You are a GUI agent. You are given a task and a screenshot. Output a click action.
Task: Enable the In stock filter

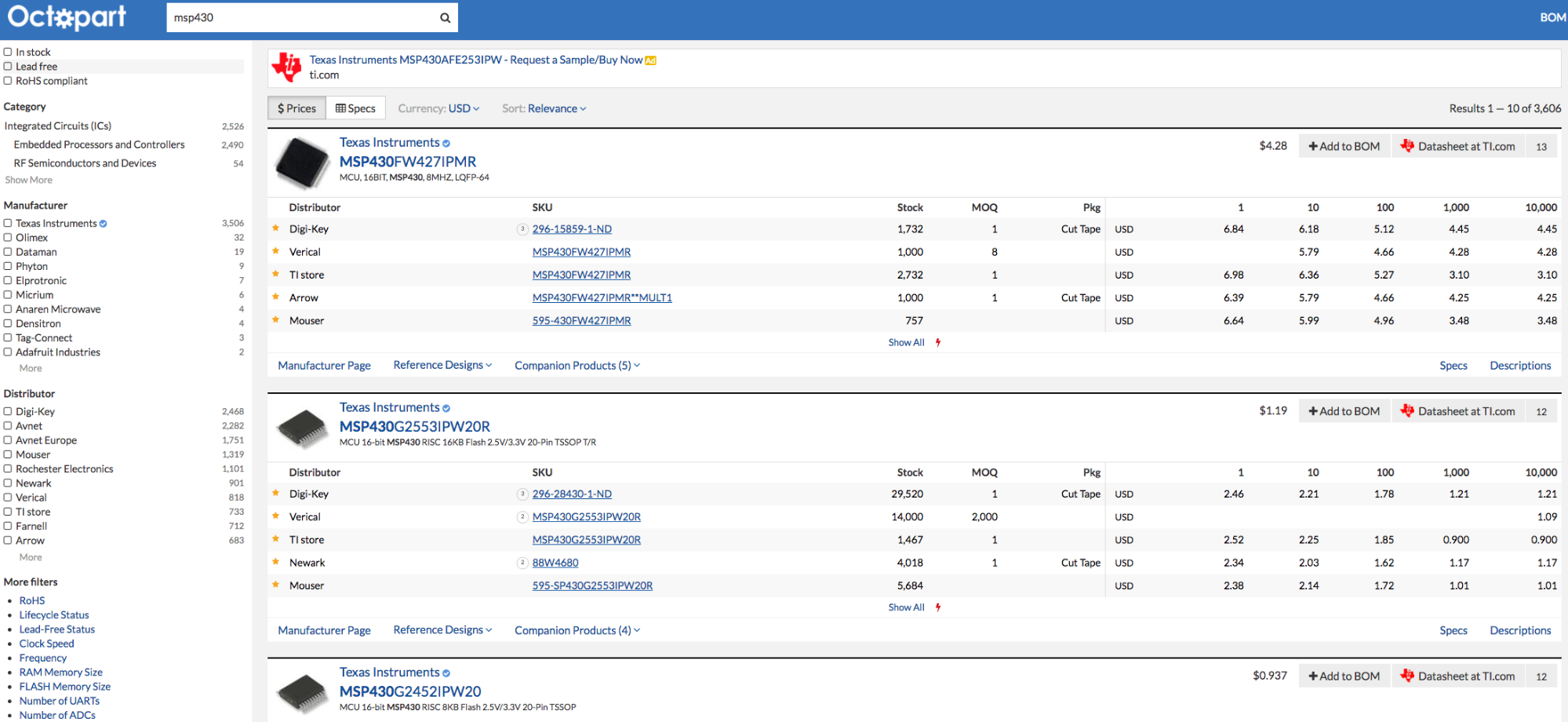coord(8,52)
